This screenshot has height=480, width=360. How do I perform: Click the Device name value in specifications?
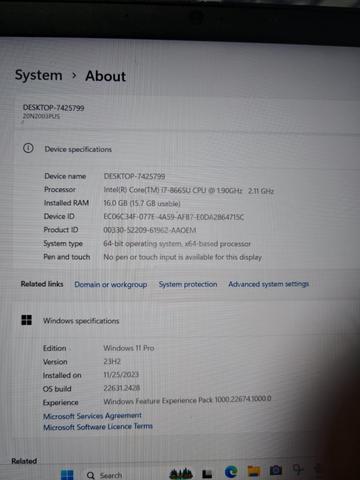[134, 176]
